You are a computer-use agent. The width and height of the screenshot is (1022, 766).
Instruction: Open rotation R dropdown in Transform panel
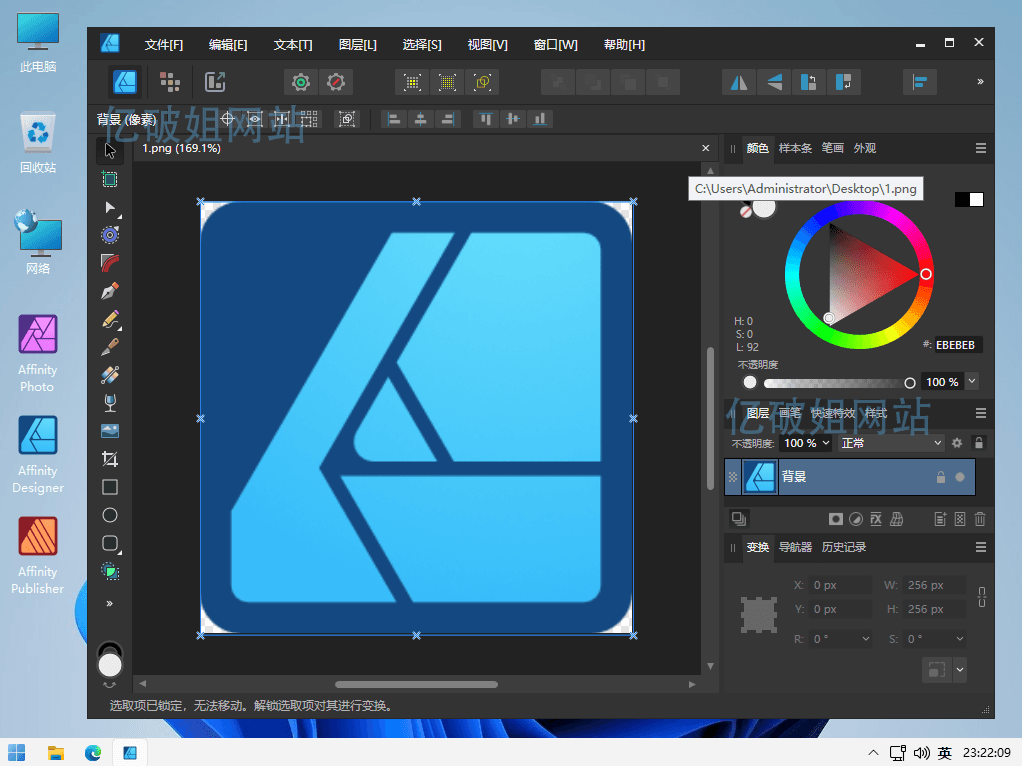(x=866, y=639)
